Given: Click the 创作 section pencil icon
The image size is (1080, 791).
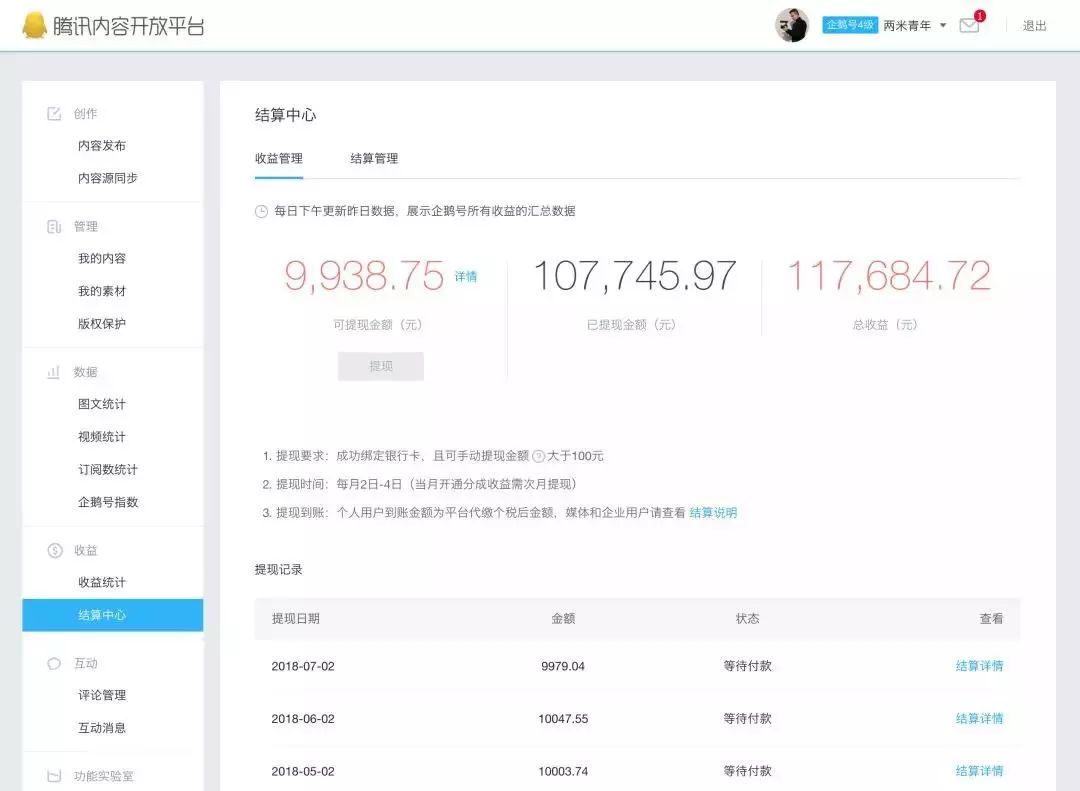Looking at the screenshot, I should [54, 114].
